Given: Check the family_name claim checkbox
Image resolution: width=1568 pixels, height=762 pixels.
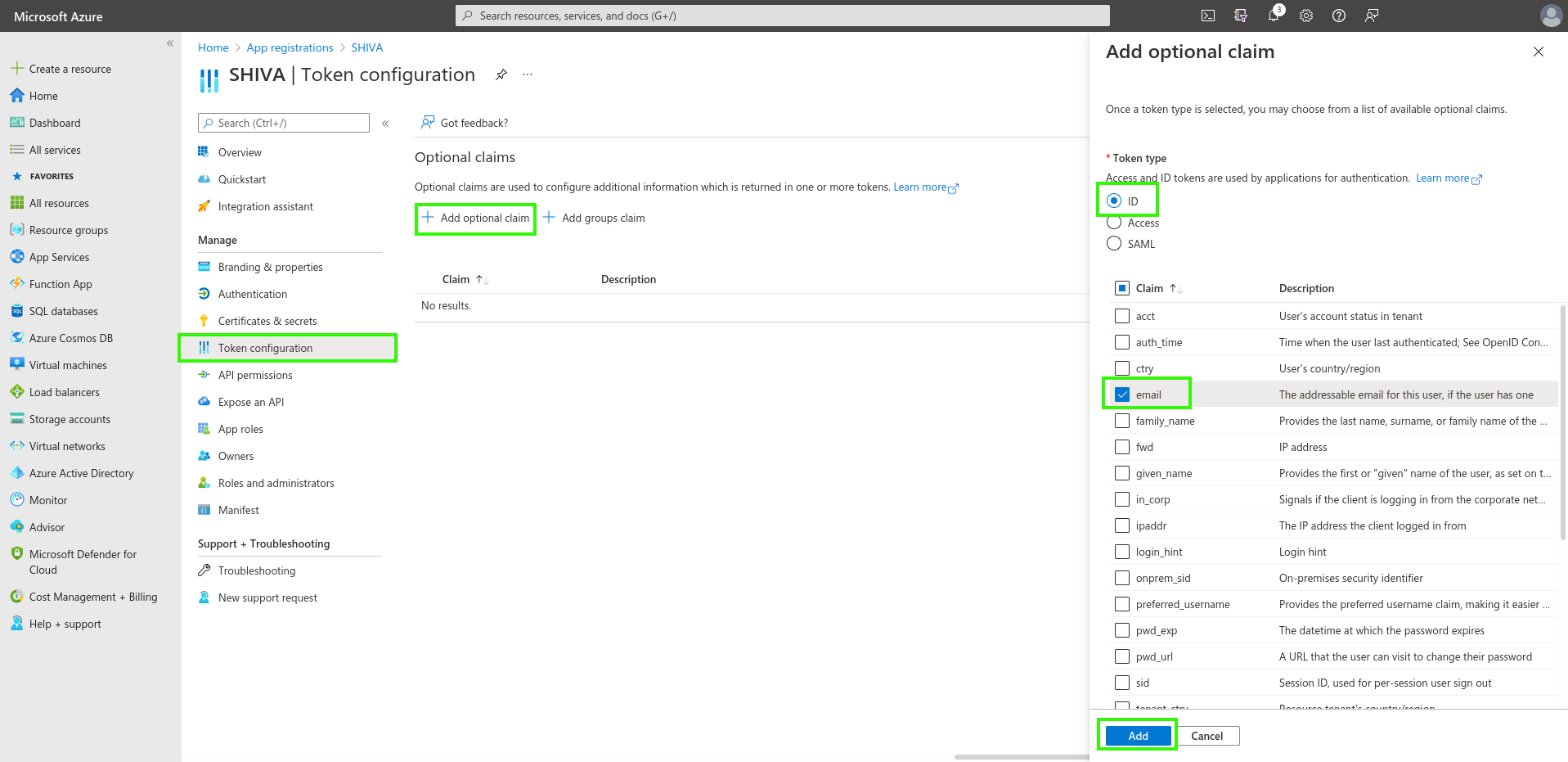Looking at the screenshot, I should (x=1122, y=421).
